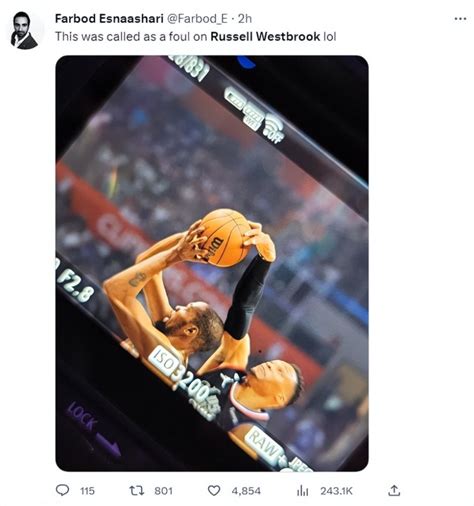Click the reply speech bubble icon

(x=62, y=490)
